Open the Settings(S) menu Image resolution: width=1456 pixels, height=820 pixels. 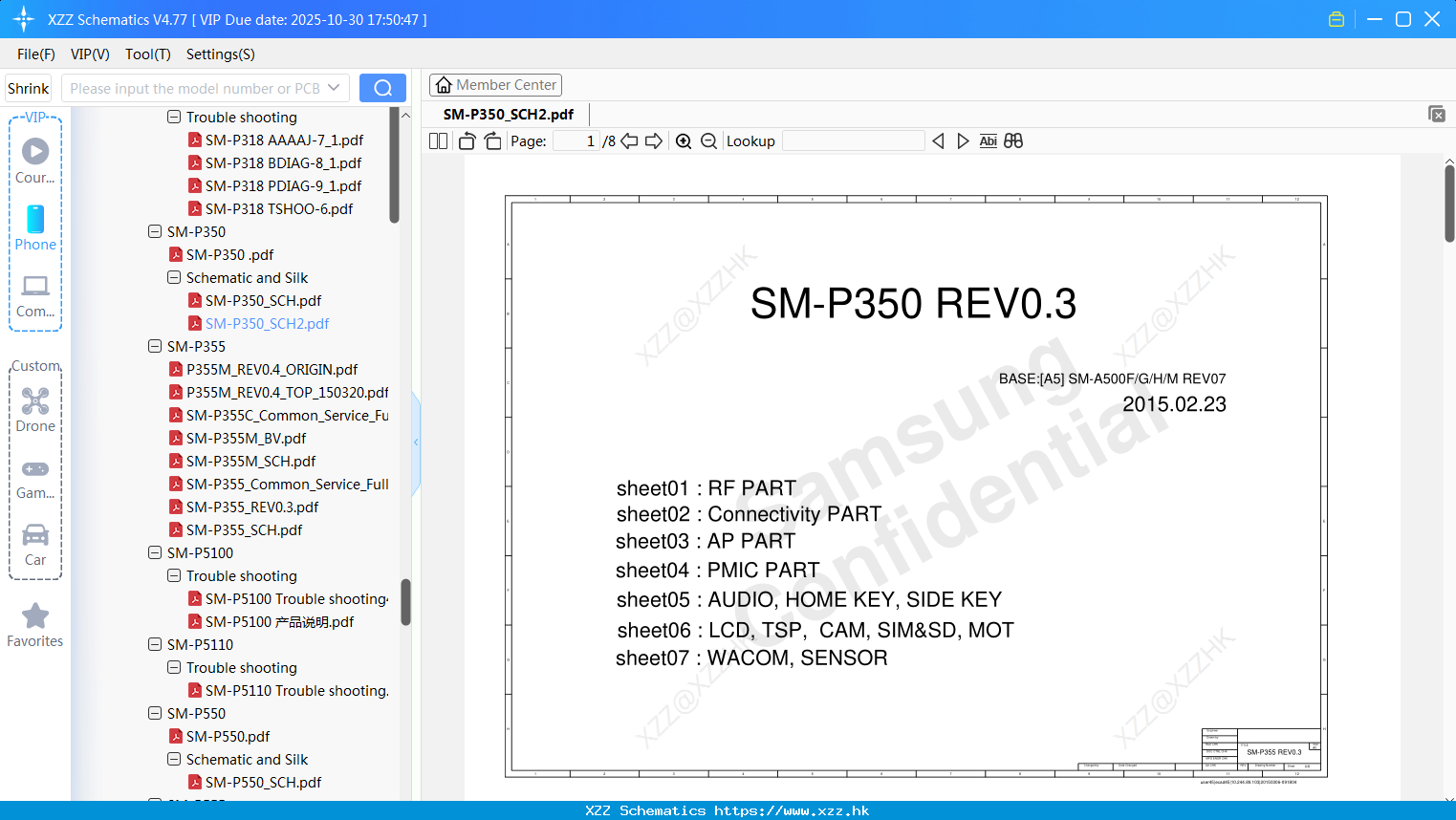pyautogui.click(x=221, y=54)
